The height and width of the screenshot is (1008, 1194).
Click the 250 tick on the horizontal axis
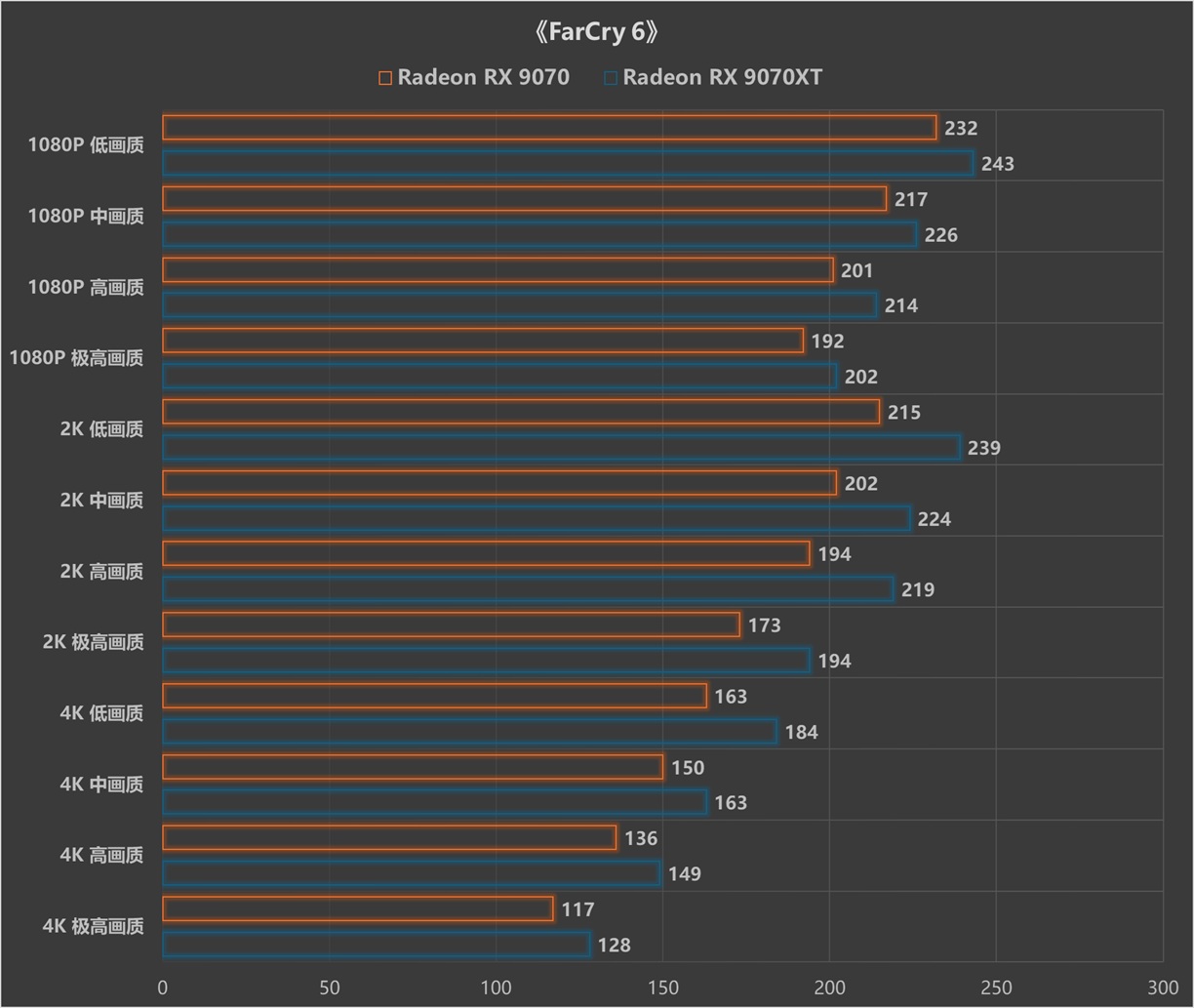point(997,988)
